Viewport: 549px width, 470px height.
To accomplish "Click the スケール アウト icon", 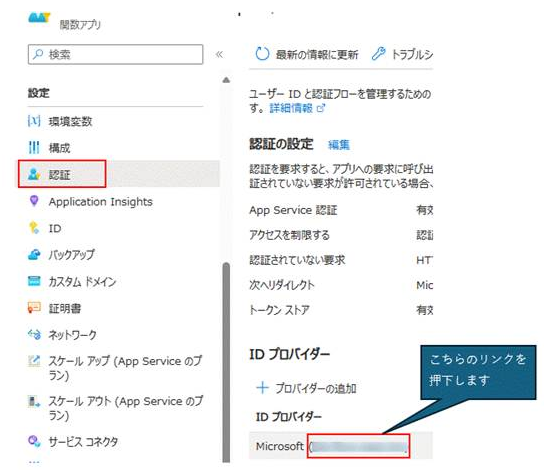I will tap(34, 401).
